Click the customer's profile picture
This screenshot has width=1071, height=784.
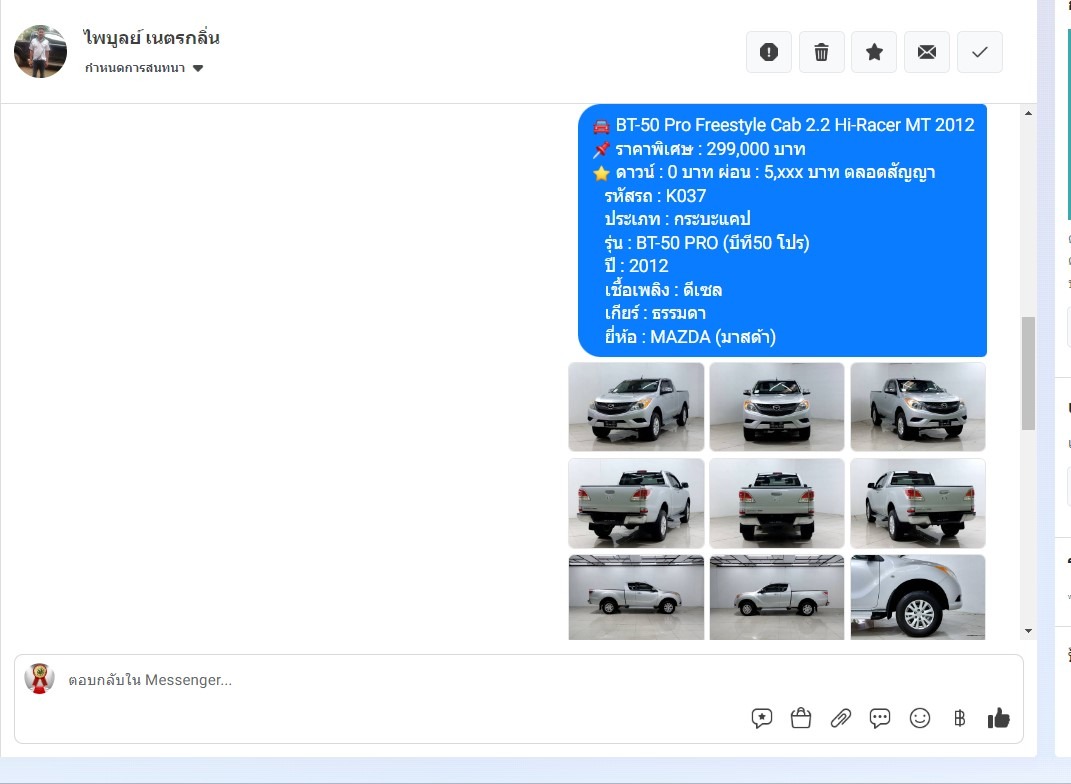40,52
